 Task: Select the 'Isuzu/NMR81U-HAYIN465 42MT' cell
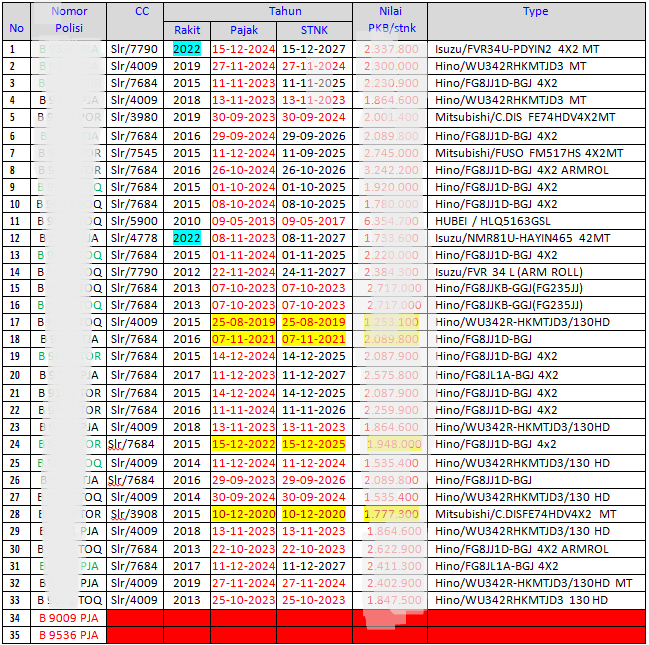[521, 238]
